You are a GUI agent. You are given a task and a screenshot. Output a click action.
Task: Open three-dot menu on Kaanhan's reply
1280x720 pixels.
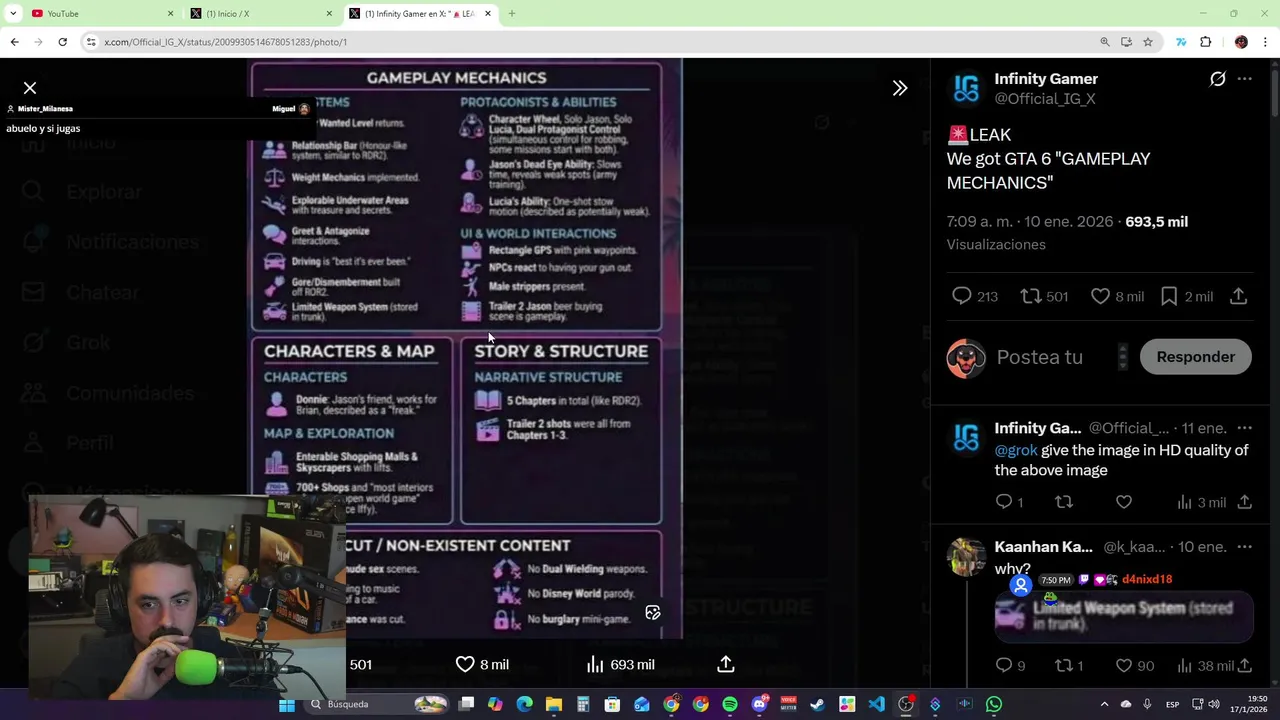(1245, 547)
